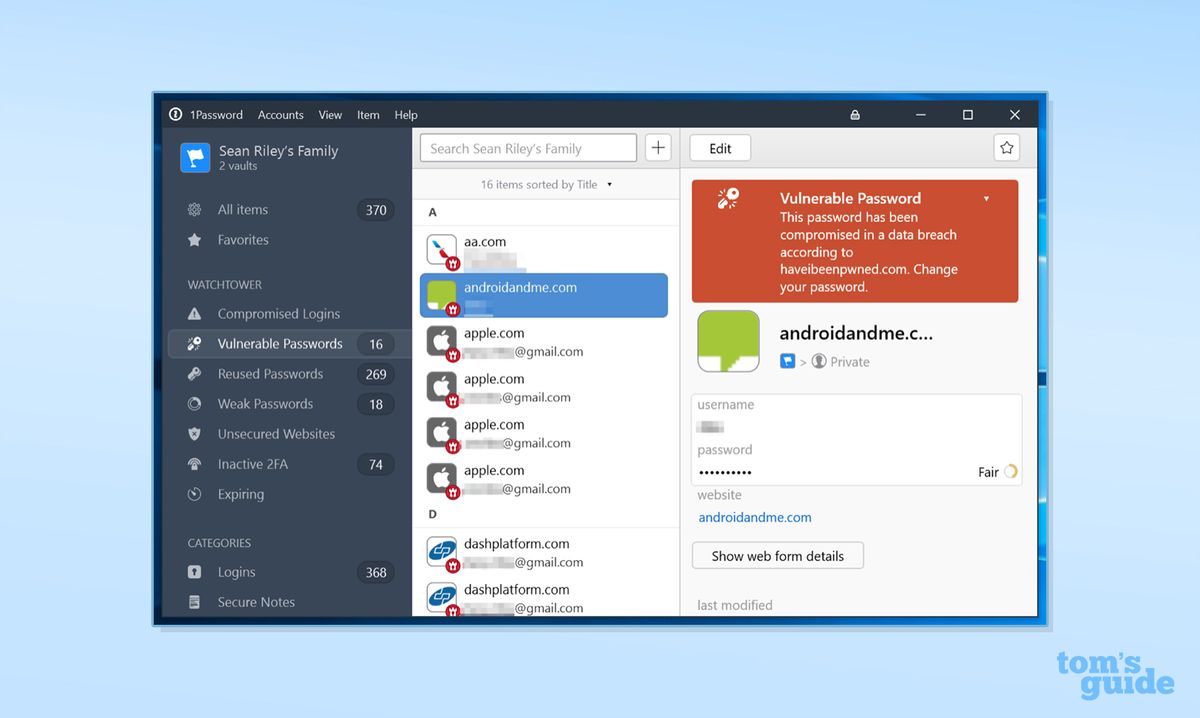Mark androidandme.com as favorite with the star
The image size is (1200, 718).
pyautogui.click(x=1006, y=147)
